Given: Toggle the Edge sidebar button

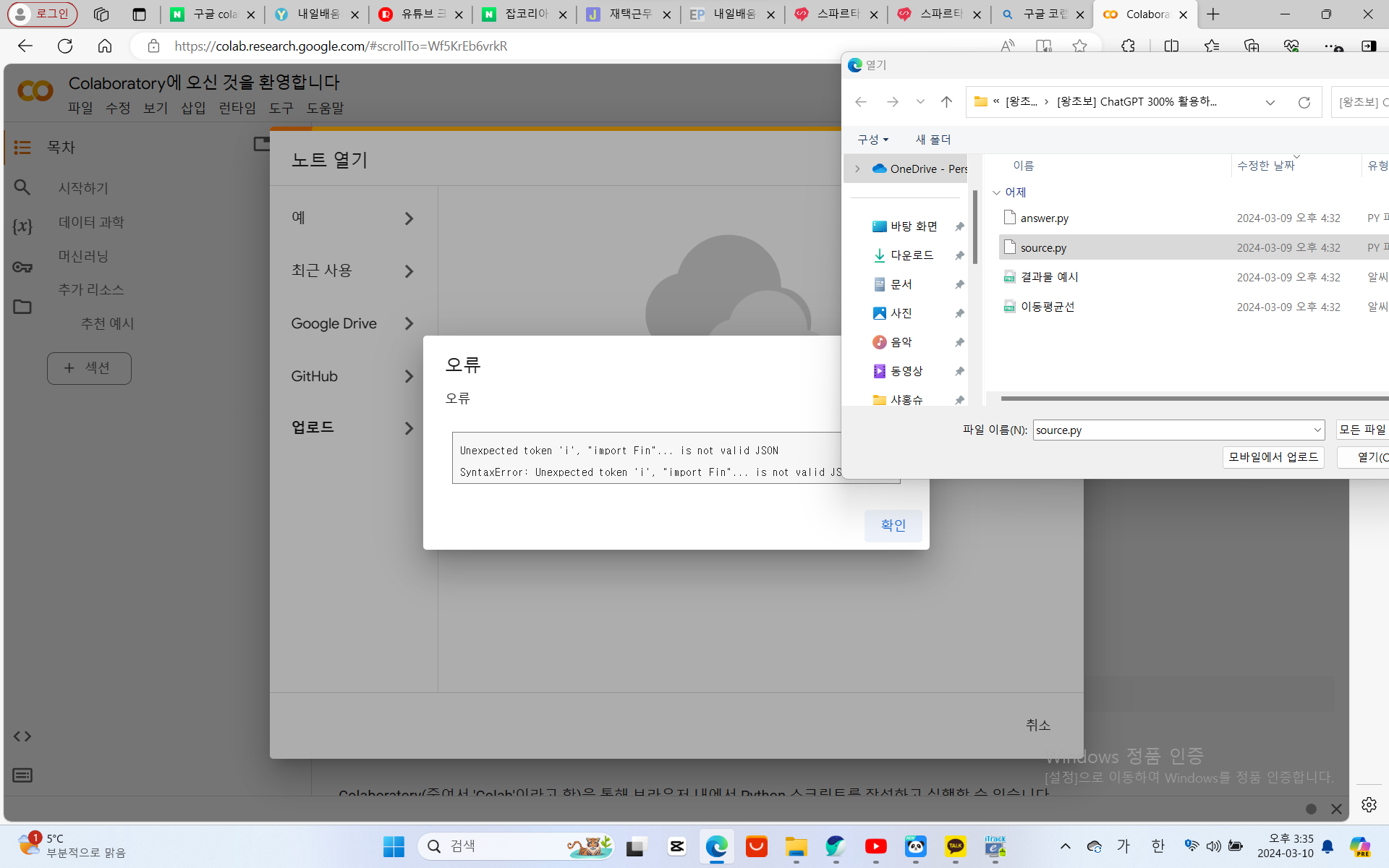Looking at the screenshot, I should [1368, 46].
